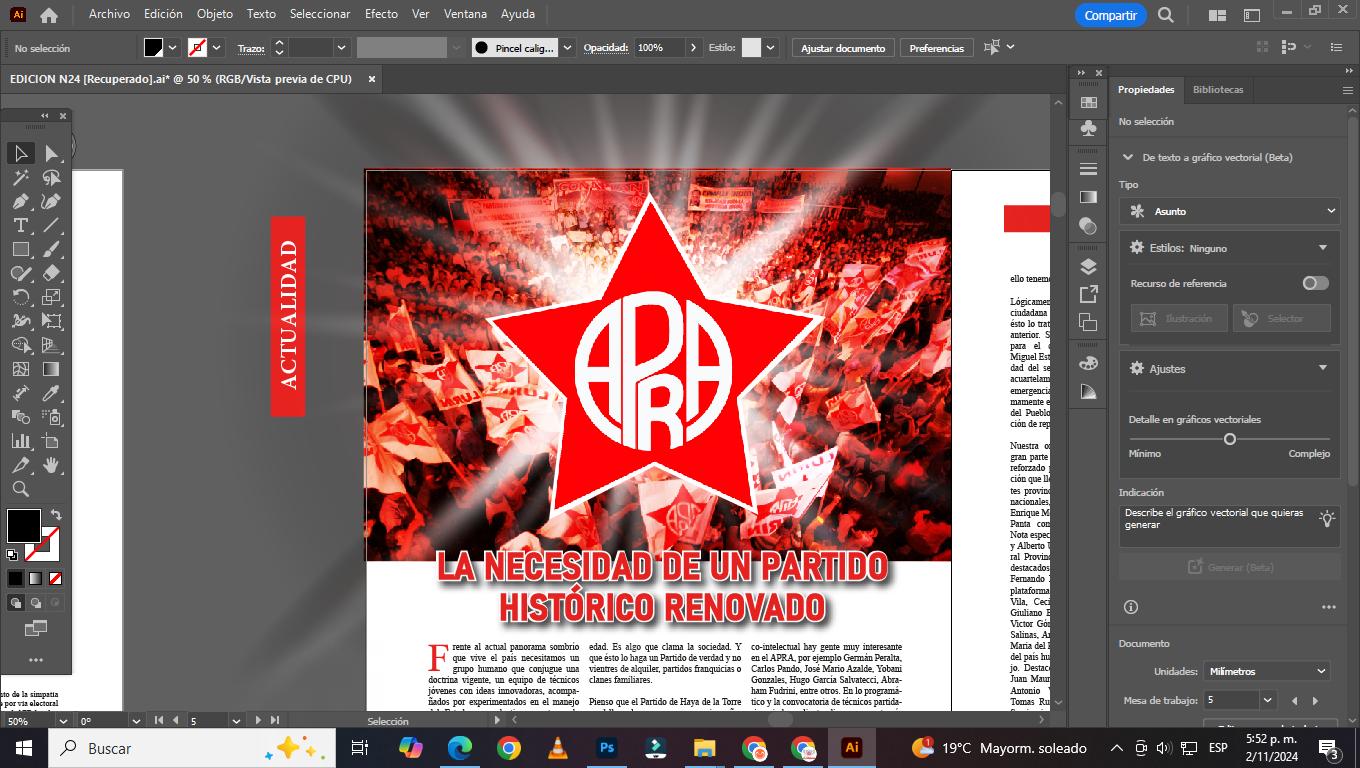Select the Scale tool
This screenshot has height=768, width=1360.
click(x=52, y=297)
